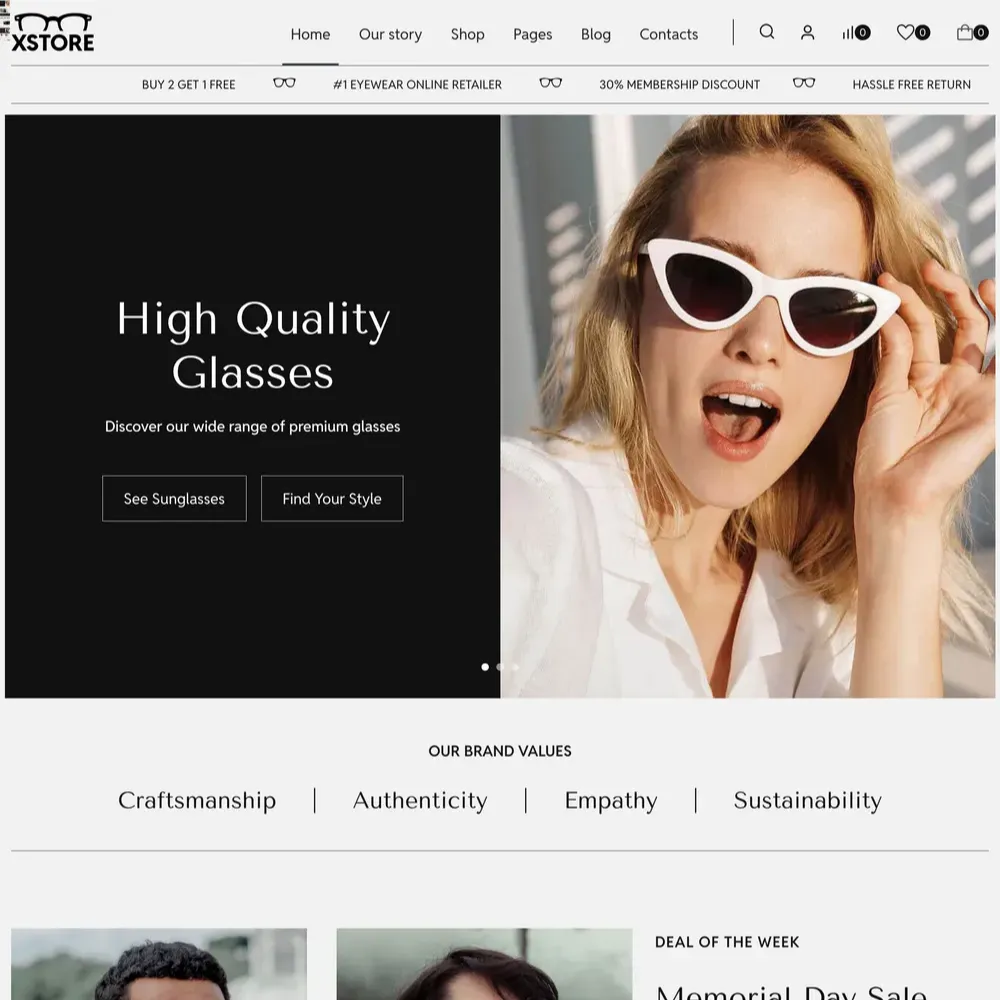This screenshot has height=1000, width=1000.
Task: Click the Find Your Style button
Action: click(x=332, y=498)
